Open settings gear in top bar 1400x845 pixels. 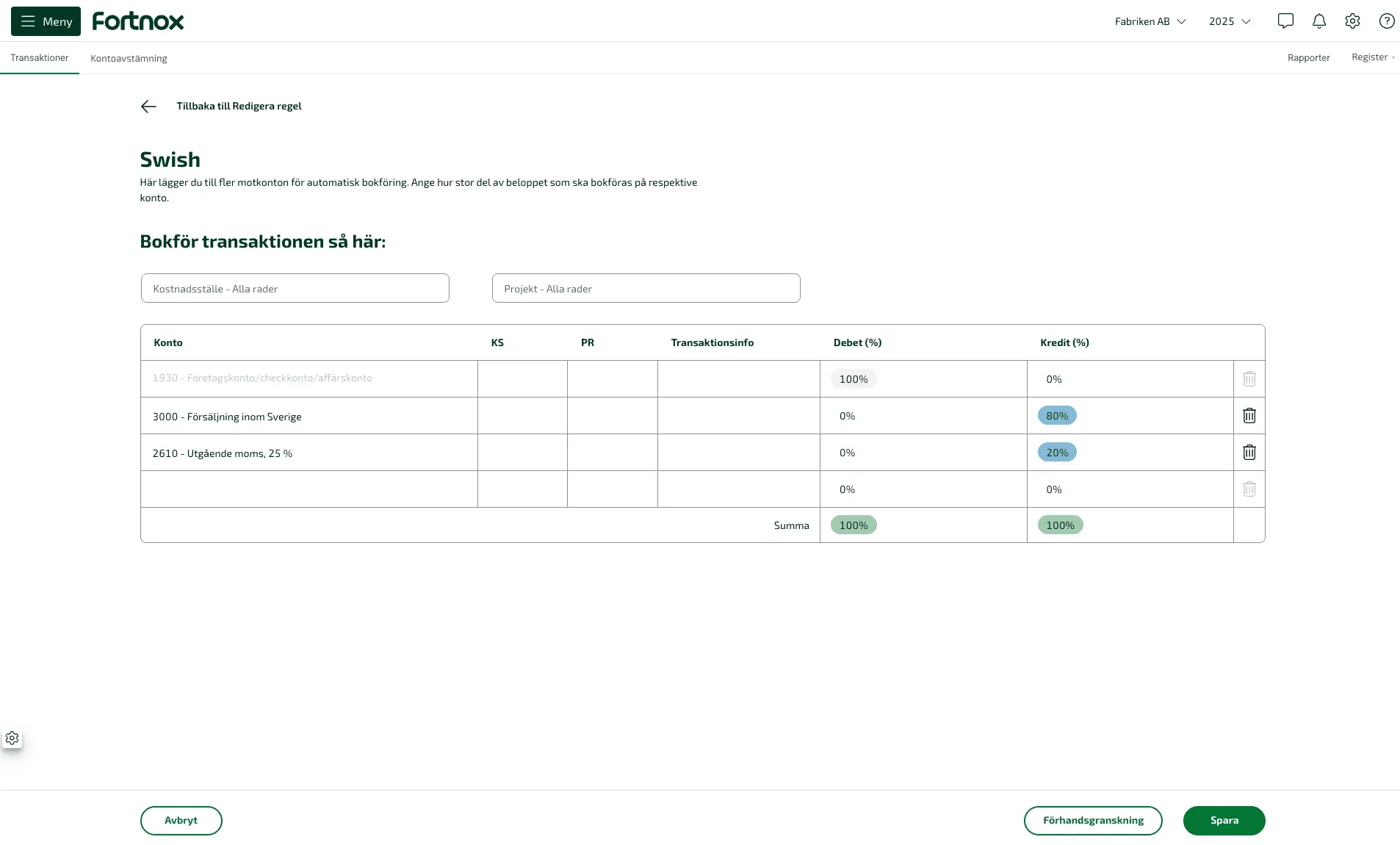click(x=1352, y=21)
